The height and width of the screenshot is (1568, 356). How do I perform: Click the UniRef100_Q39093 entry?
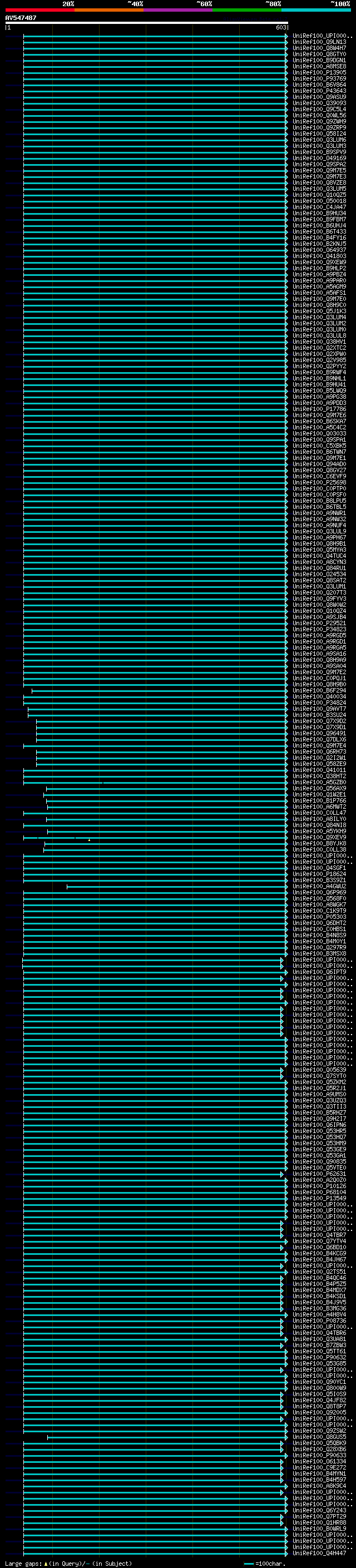(x=319, y=103)
